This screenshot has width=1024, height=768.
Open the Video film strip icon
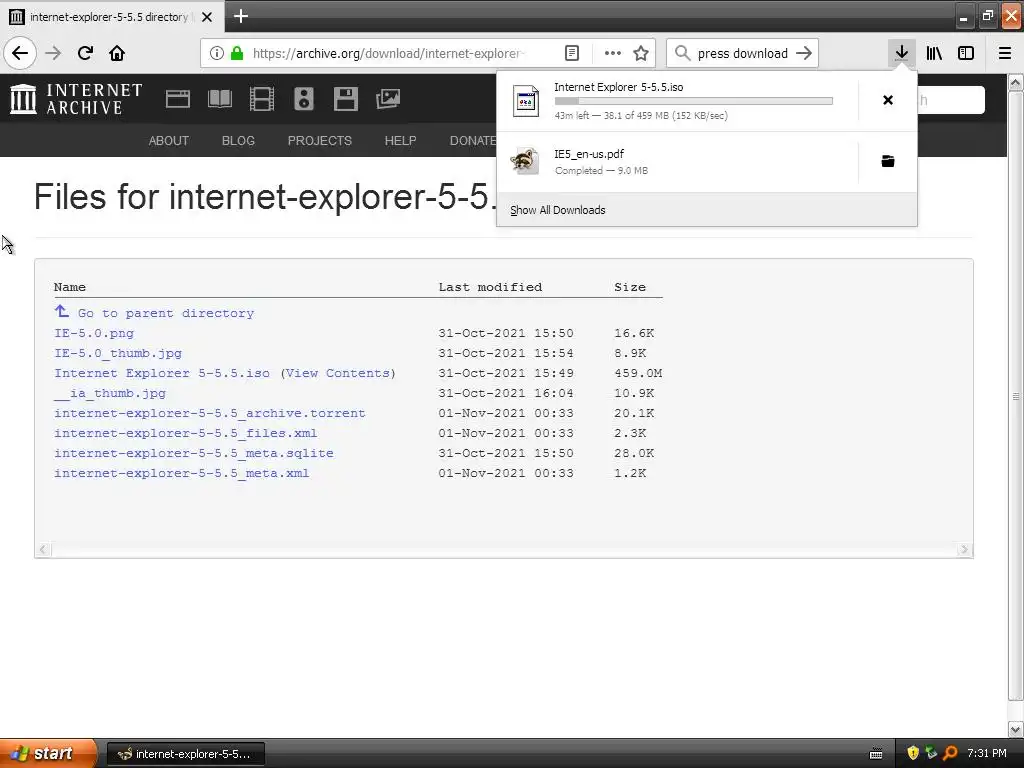coord(262,99)
